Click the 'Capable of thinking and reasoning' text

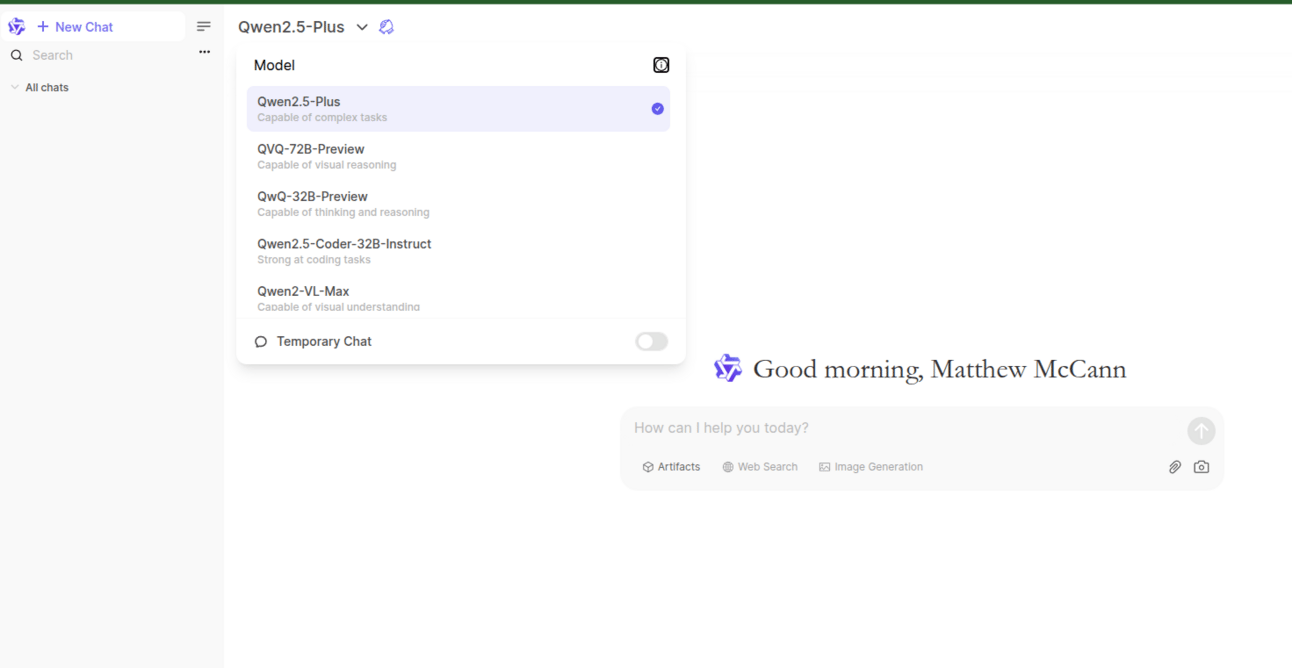pos(343,212)
